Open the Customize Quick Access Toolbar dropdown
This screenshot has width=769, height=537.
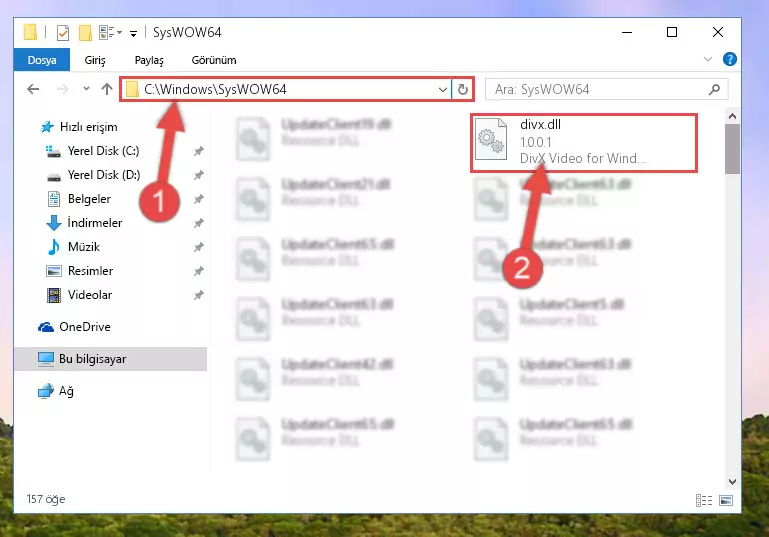tap(133, 33)
